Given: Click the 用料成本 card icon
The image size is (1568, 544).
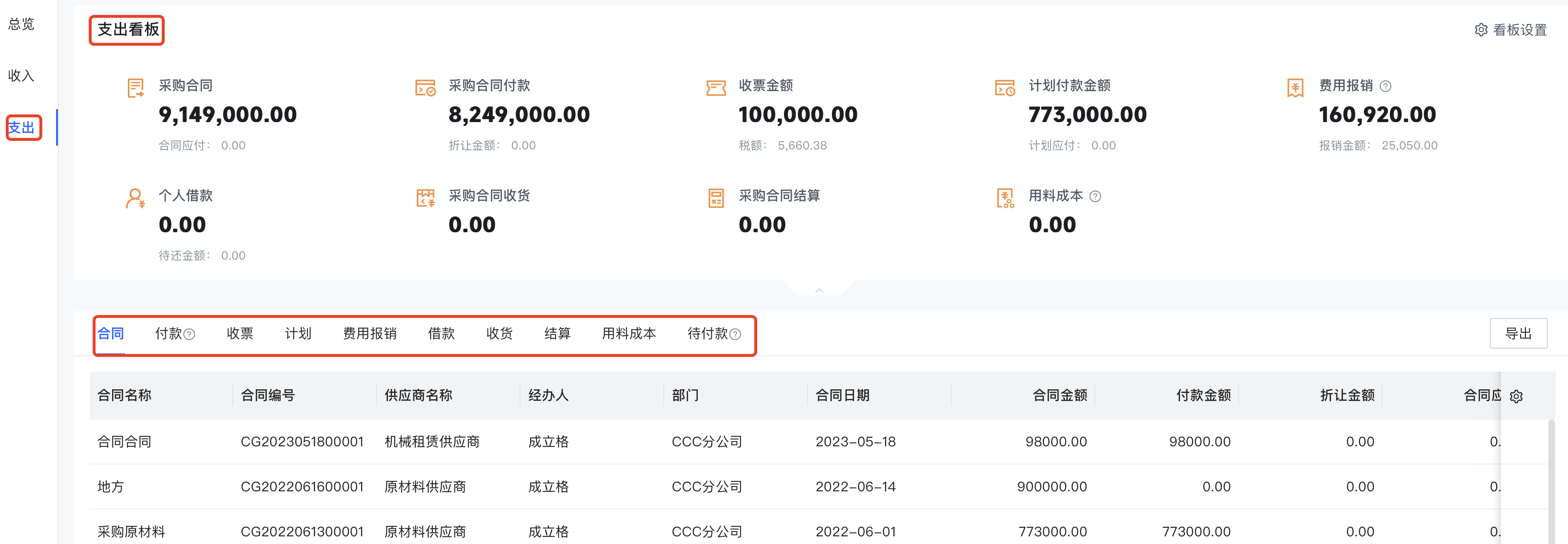Looking at the screenshot, I should [1005, 198].
